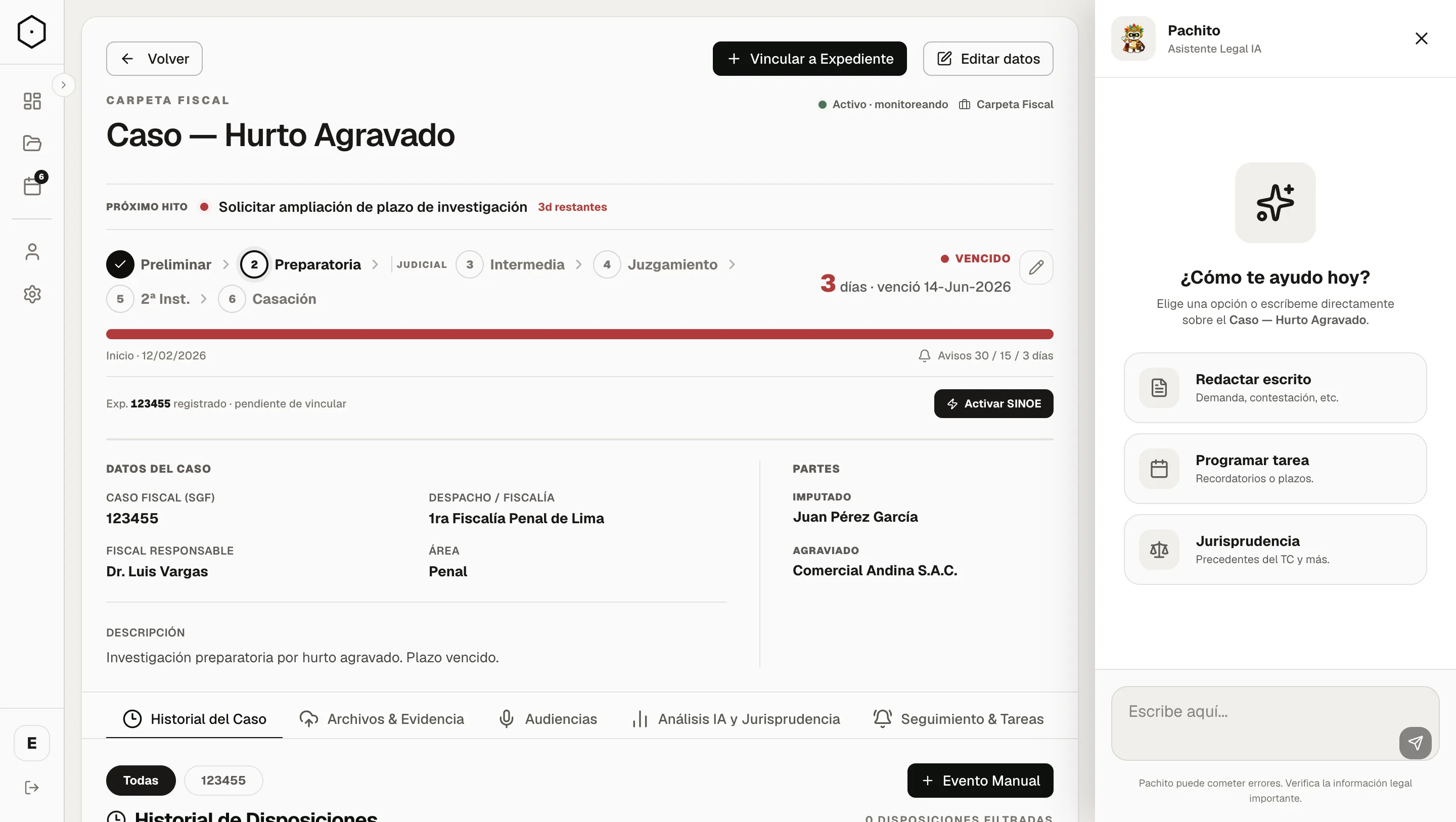Viewport: 1456px width, 822px height.
Task: Click the red deadline progress bar
Action: [579, 334]
